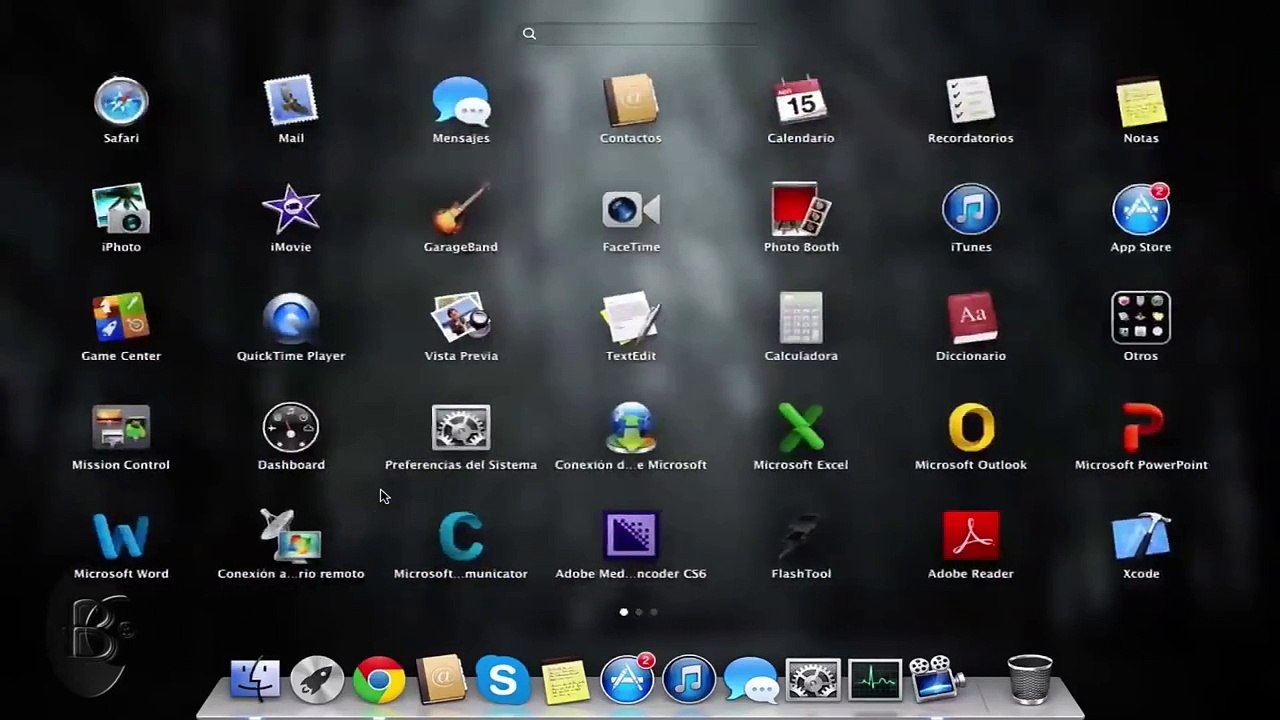1280x720 pixels.
Task: Open Finder in the Dock
Action: pos(255,680)
